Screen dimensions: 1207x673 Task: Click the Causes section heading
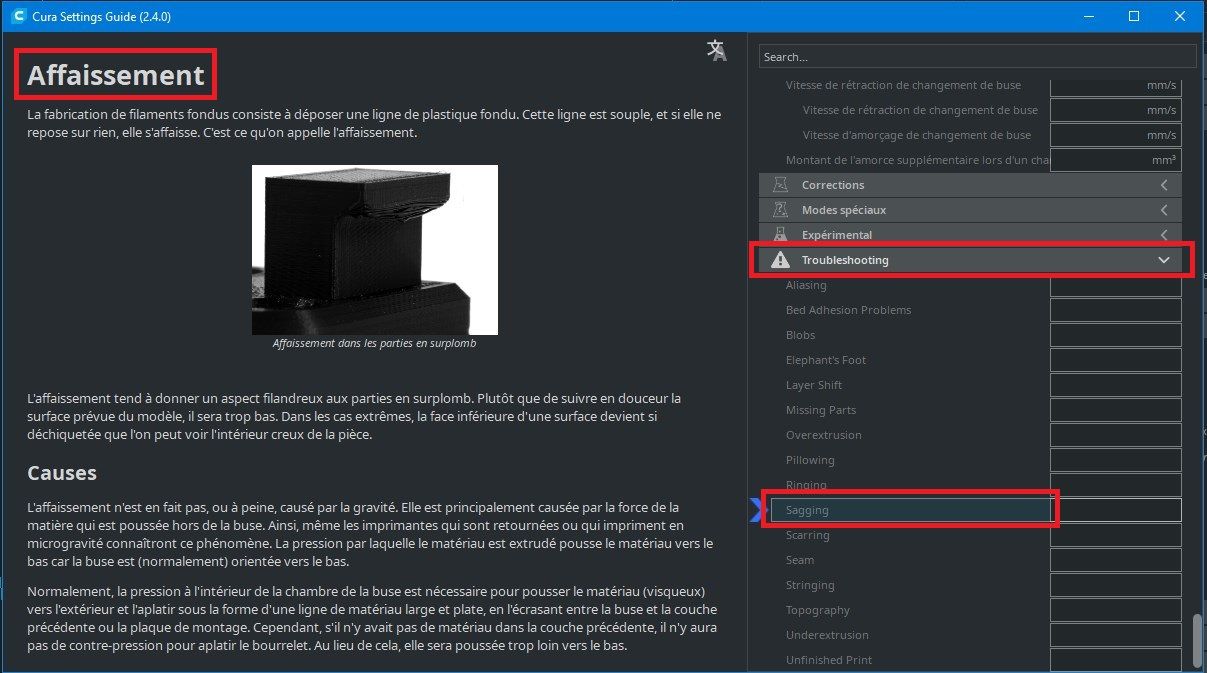pos(62,472)
